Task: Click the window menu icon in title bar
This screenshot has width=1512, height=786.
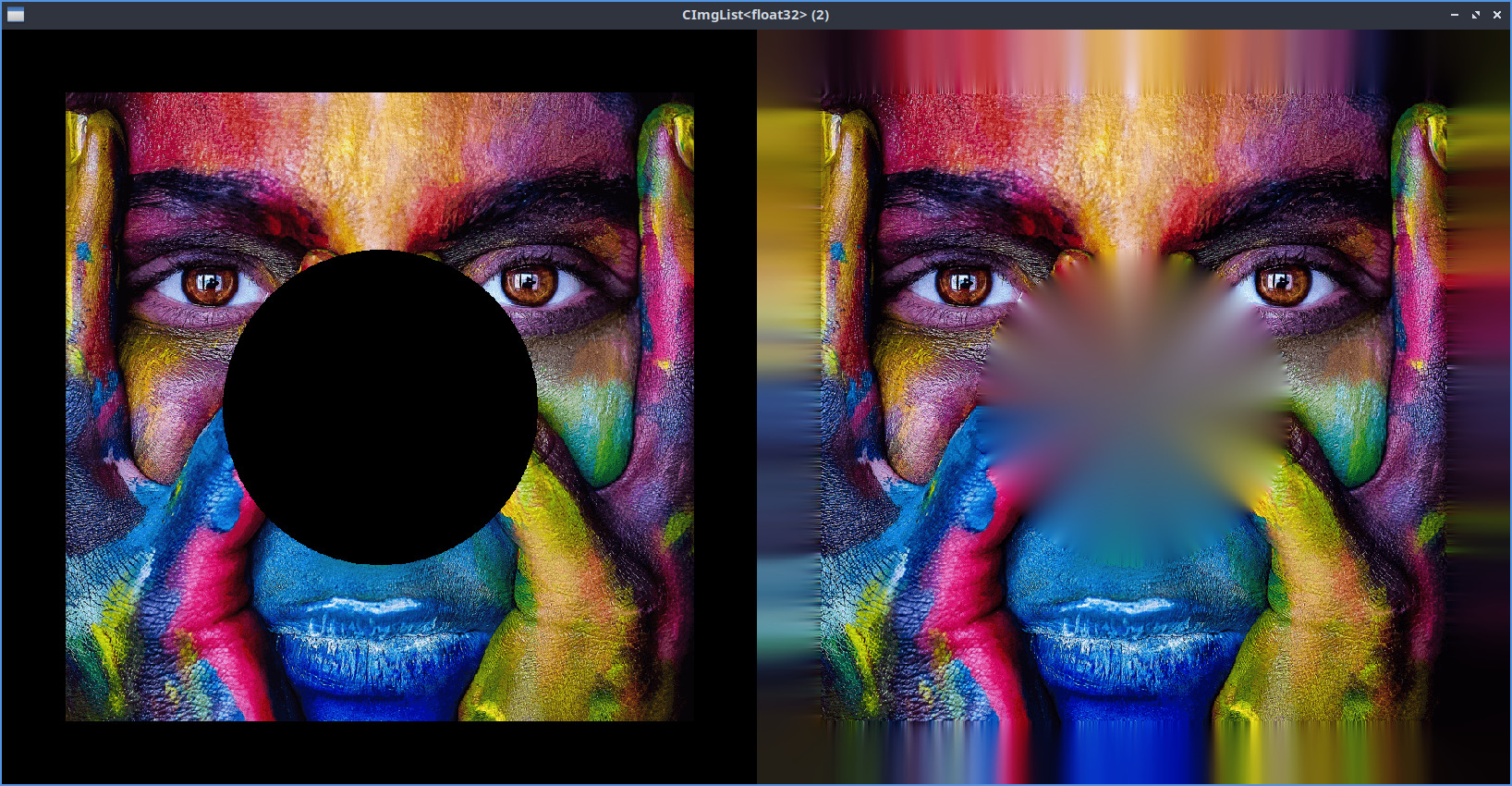Action: (16, 15)
